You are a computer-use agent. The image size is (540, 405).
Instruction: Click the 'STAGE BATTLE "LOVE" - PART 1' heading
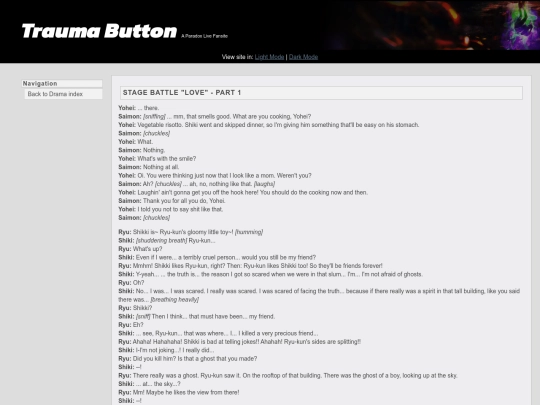(x=321, y=93)
